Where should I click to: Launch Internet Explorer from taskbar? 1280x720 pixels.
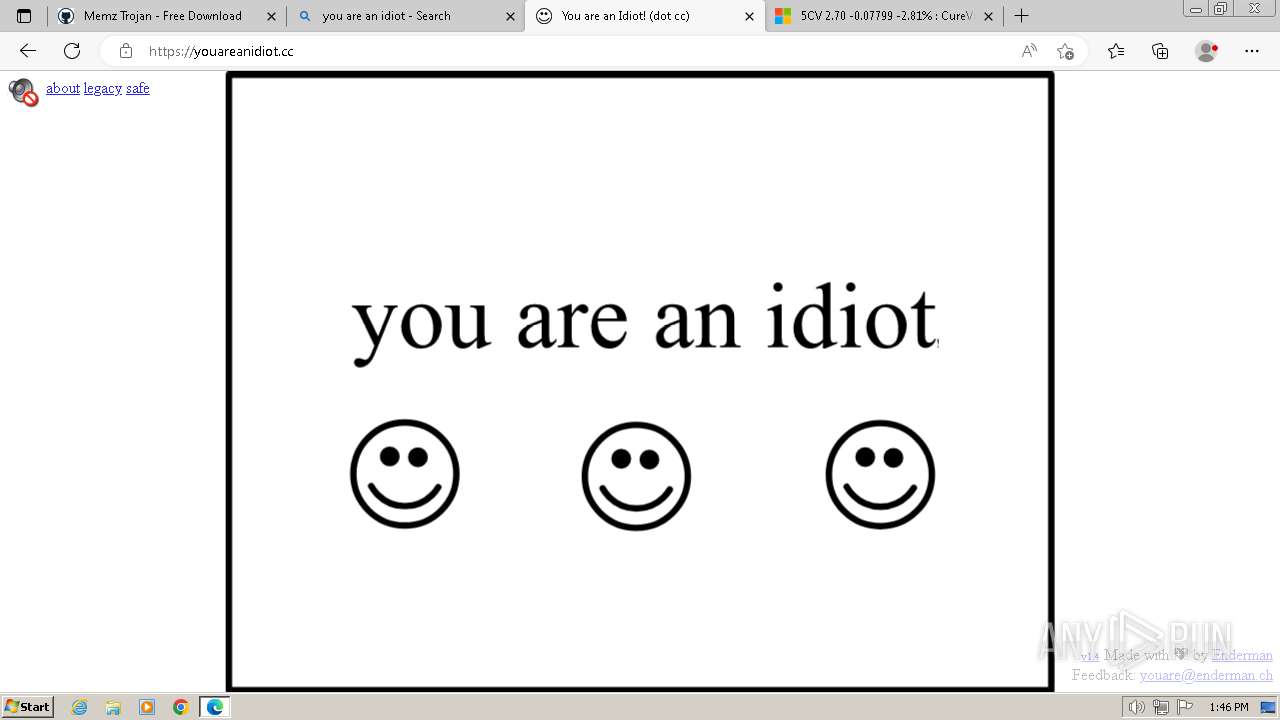pos(80,707)
